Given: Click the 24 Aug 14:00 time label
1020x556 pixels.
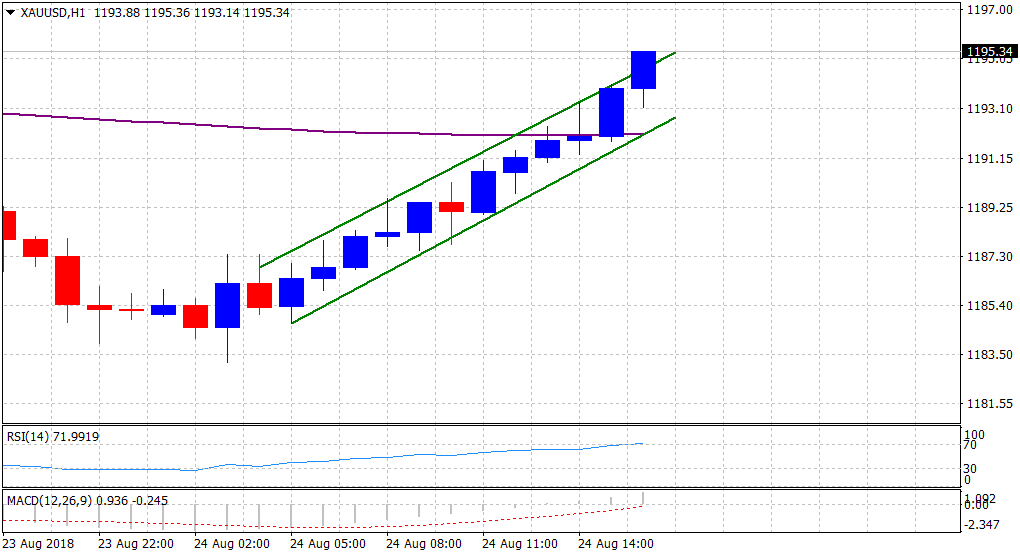Looking at the screenshot, I should [617, 544].
